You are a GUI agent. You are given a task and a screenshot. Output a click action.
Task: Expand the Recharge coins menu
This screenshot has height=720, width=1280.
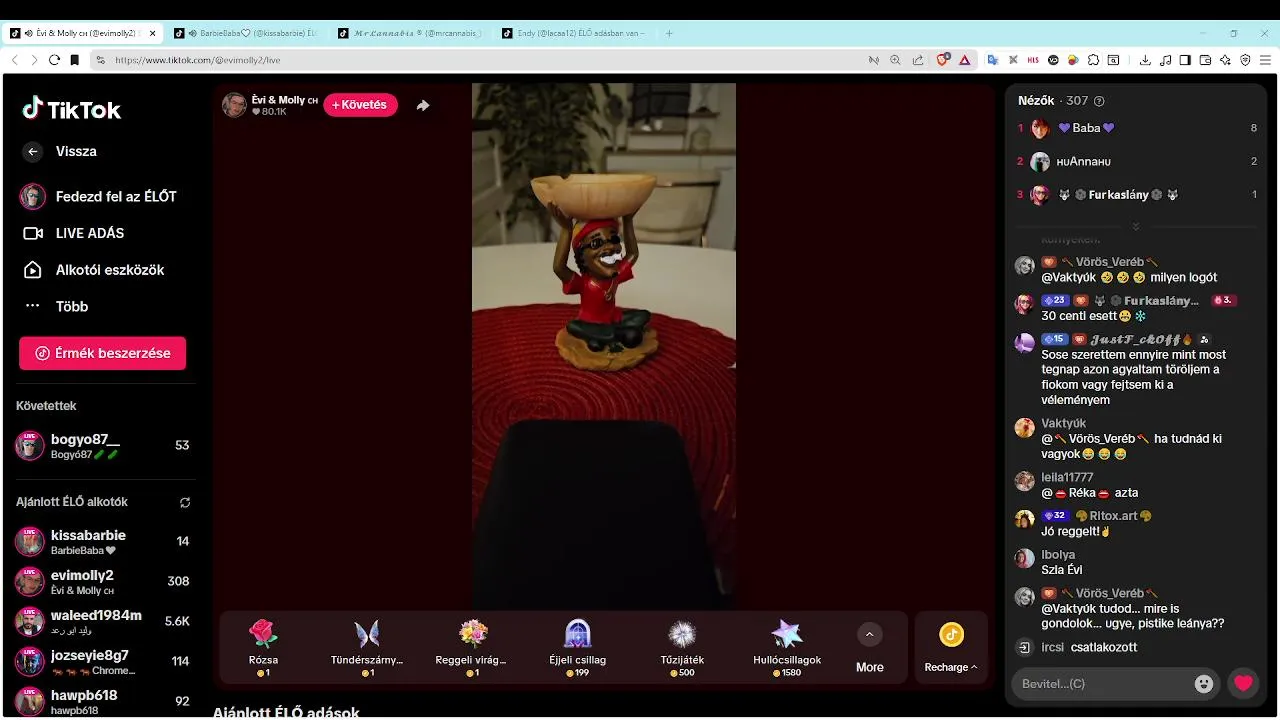tap(951, 648)
